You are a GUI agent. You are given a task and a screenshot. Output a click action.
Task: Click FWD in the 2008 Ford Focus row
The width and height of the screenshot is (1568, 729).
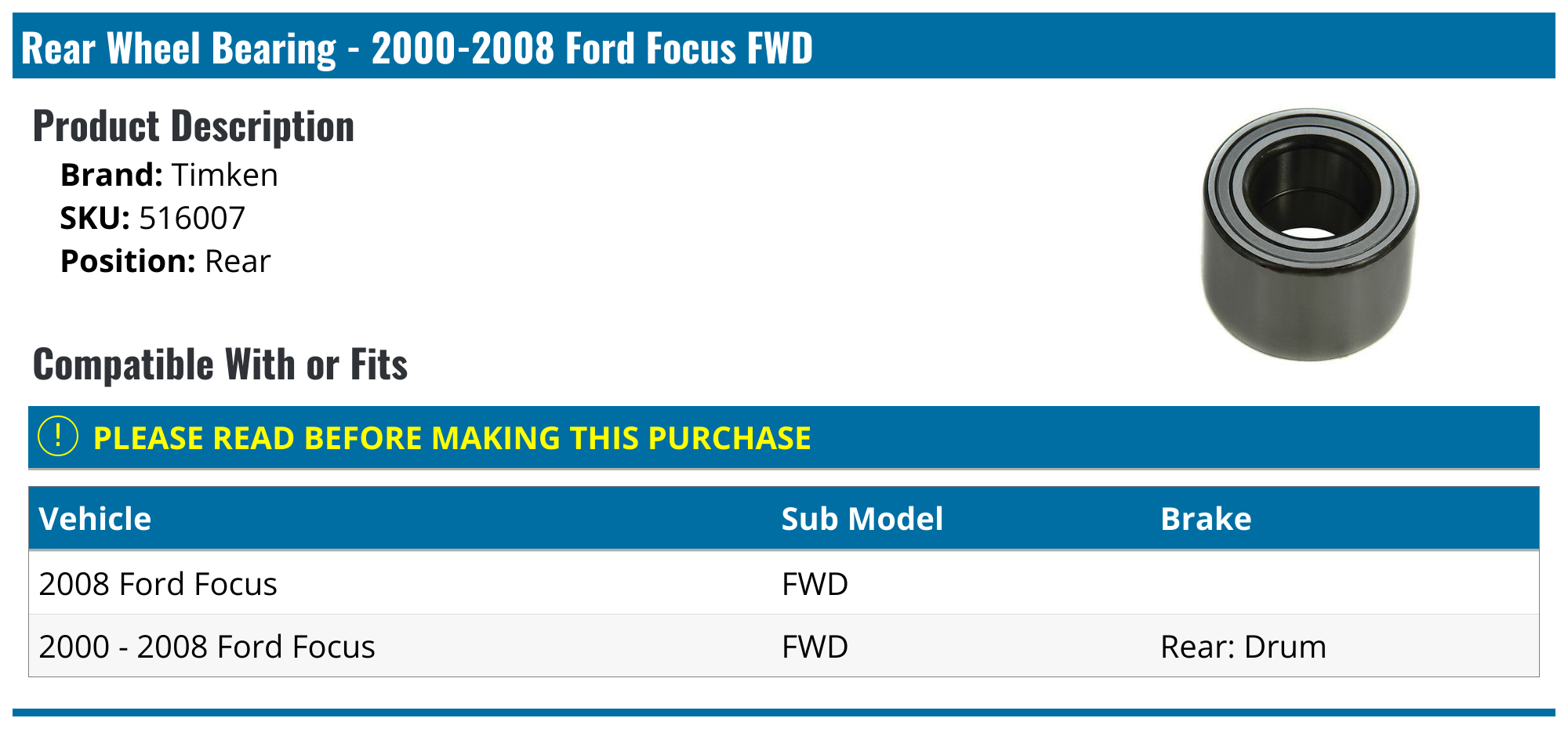tap(815, 584)
